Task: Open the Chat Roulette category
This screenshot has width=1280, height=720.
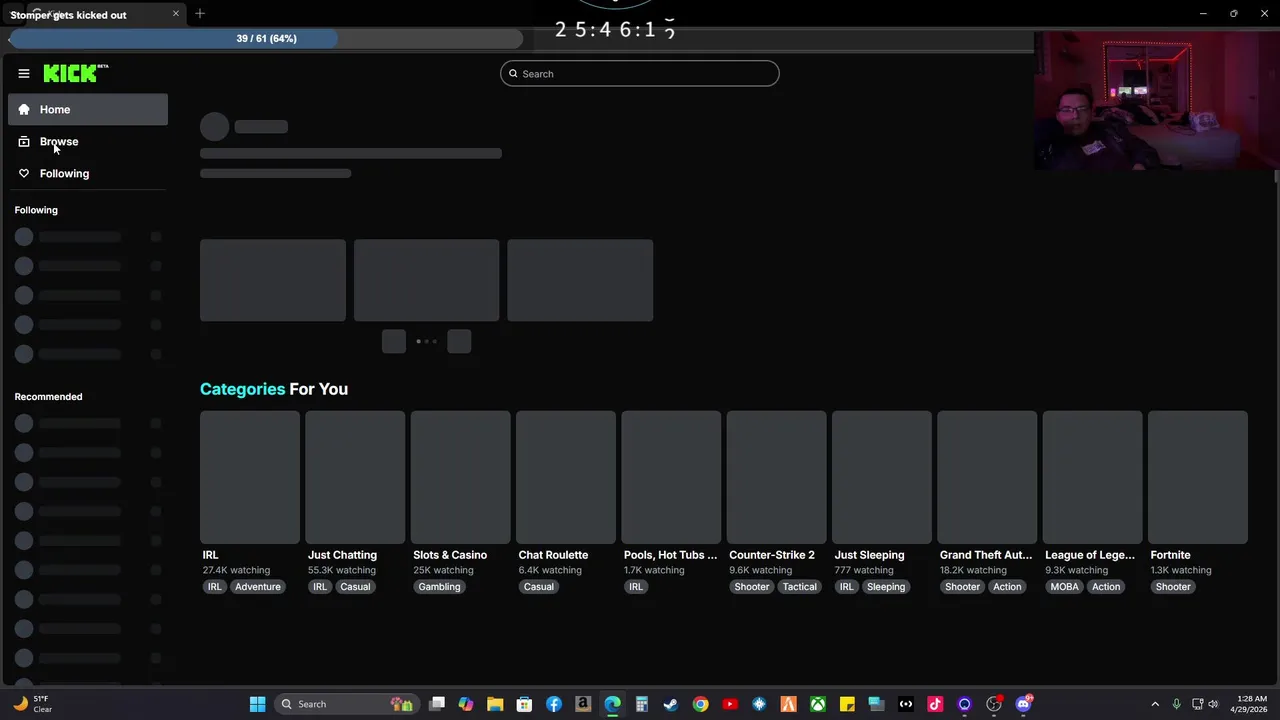Action: 566,477
